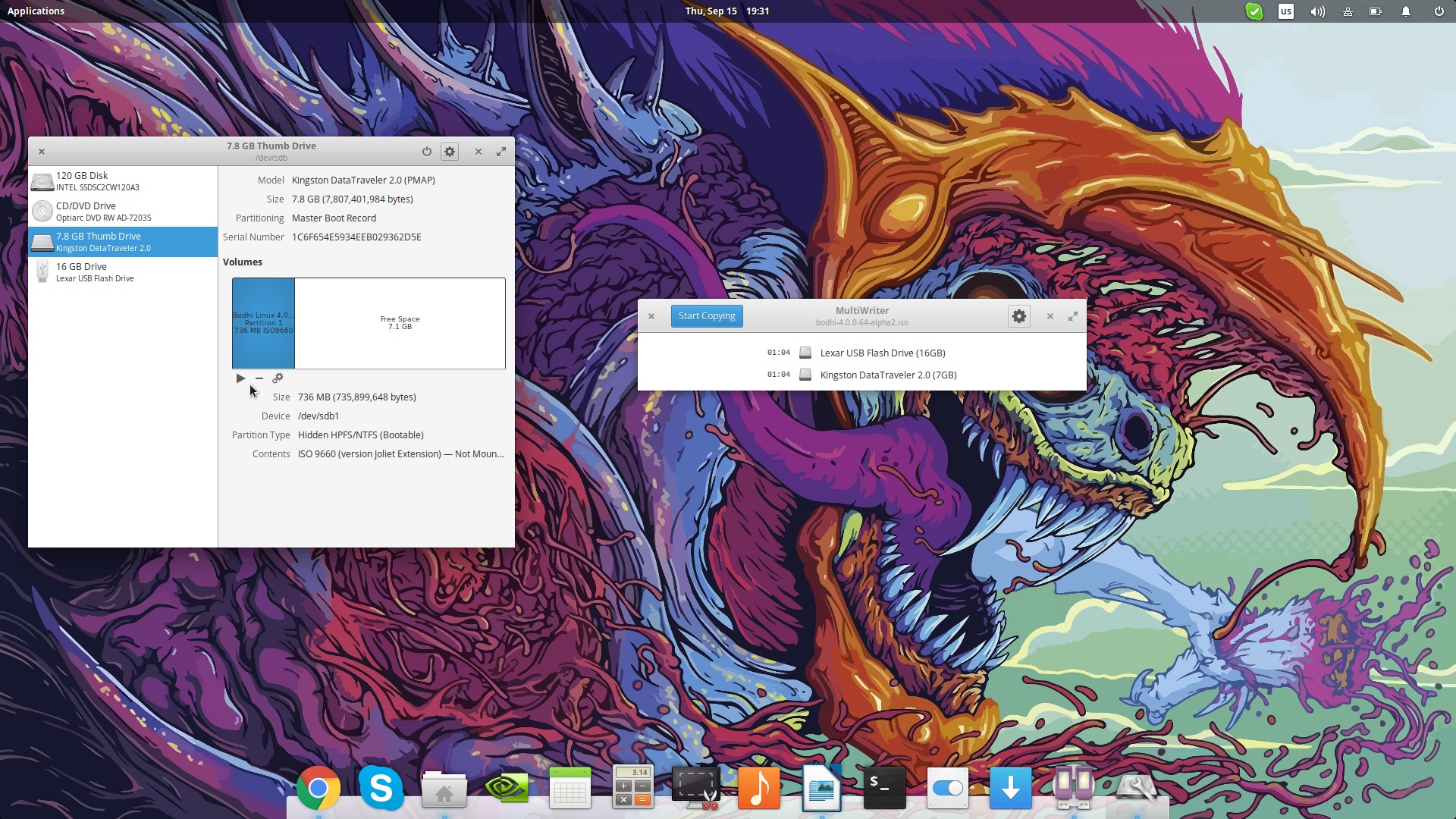Open the battery power indicator
The width and height of the screenshot is (1456, 819).
[1376, 11]
